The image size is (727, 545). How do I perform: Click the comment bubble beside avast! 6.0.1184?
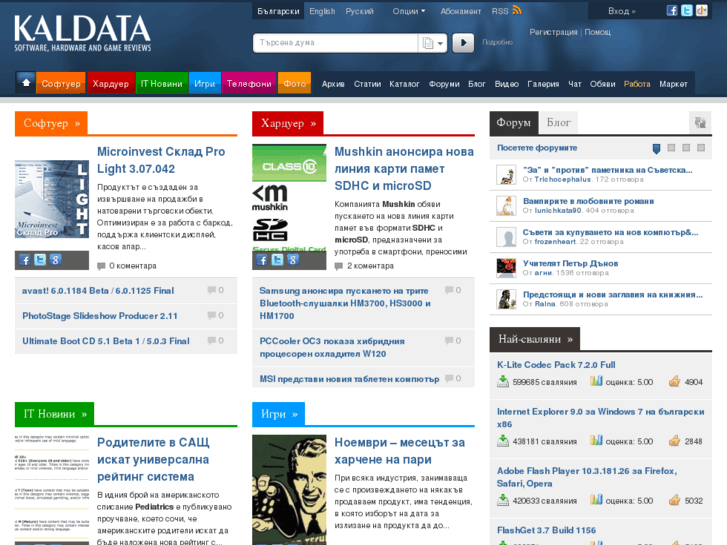pos(211,290)
